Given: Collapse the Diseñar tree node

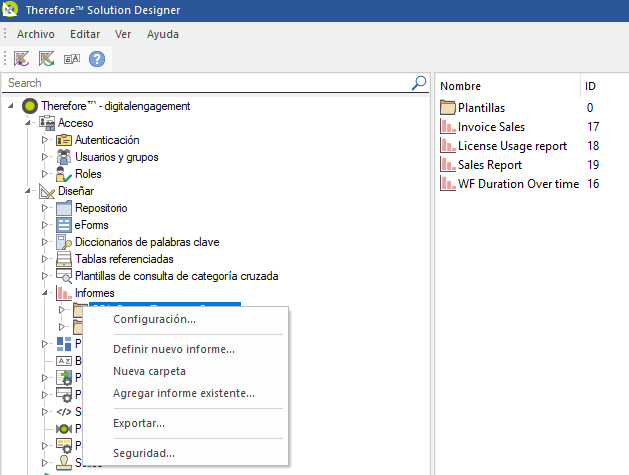Looking at the screenshot, I should [28, 191].
